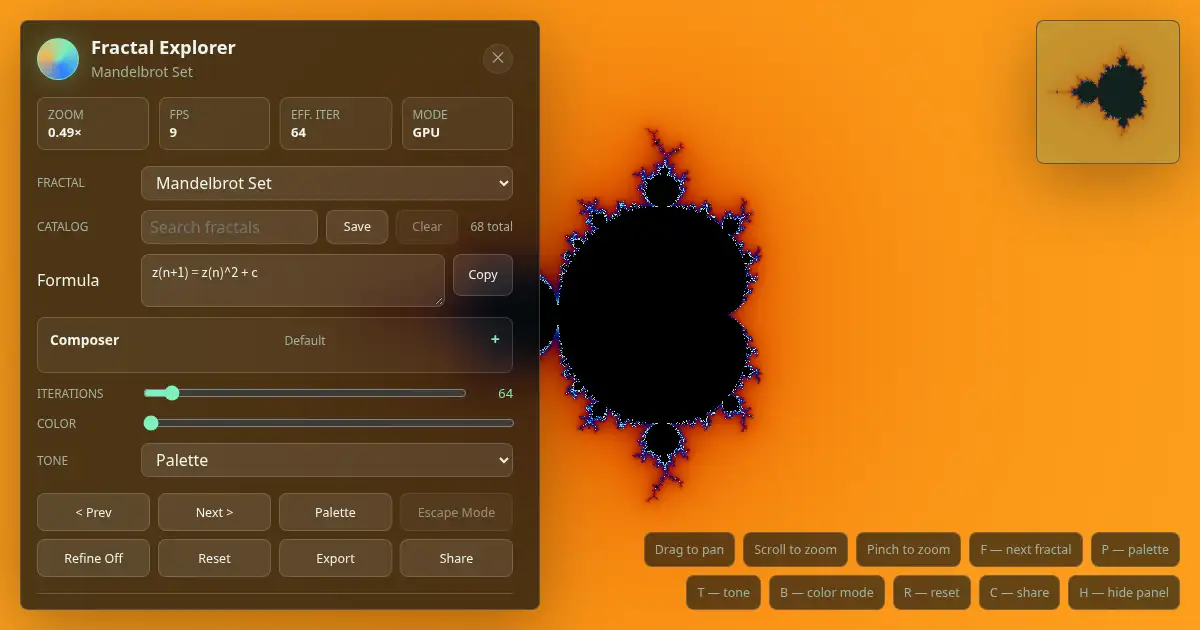The height and width of the screenshot is (630, 1200).
Task: Click the Escape Mode button
Action: pyautogui.click(x=456, y=512)
